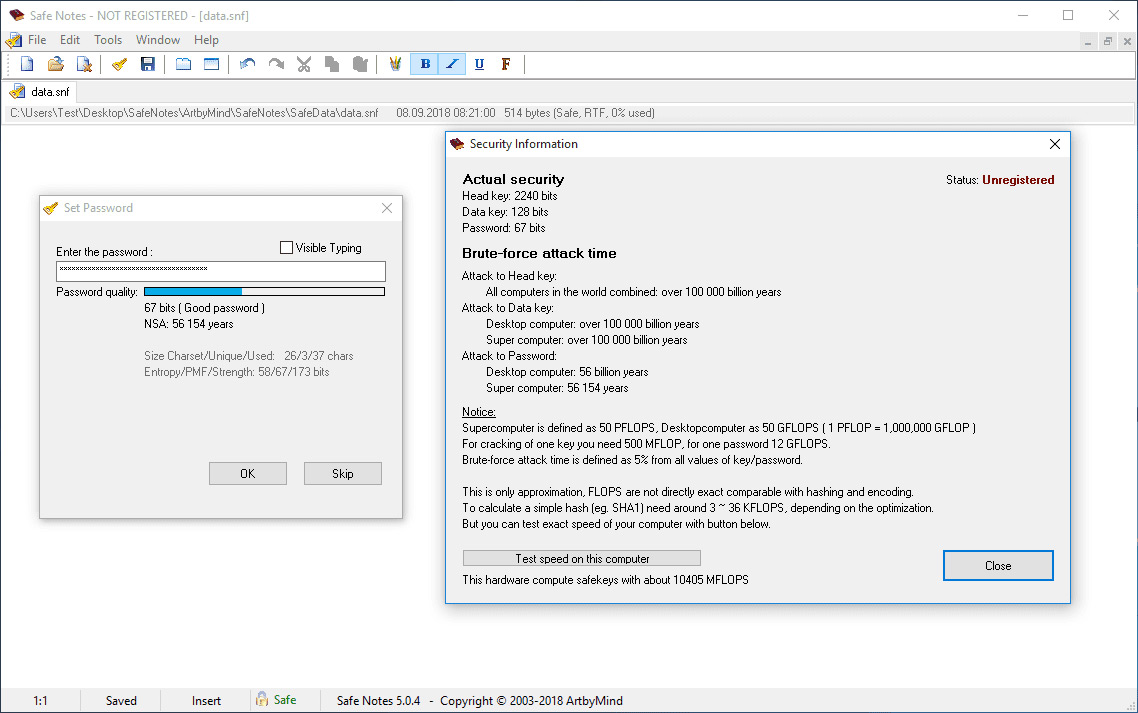Click the key icon to set the password

[119, 65]
